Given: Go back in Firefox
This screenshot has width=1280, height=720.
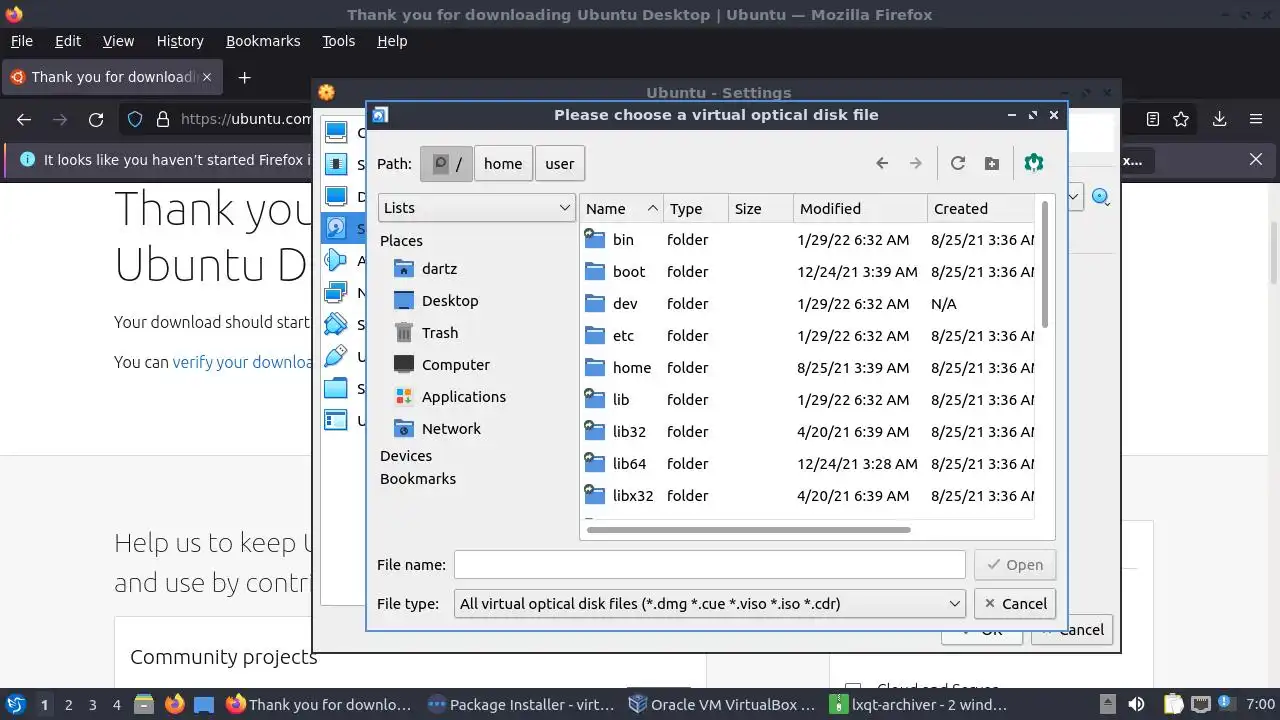Looking at the screenshot, I should pos(24,120).
